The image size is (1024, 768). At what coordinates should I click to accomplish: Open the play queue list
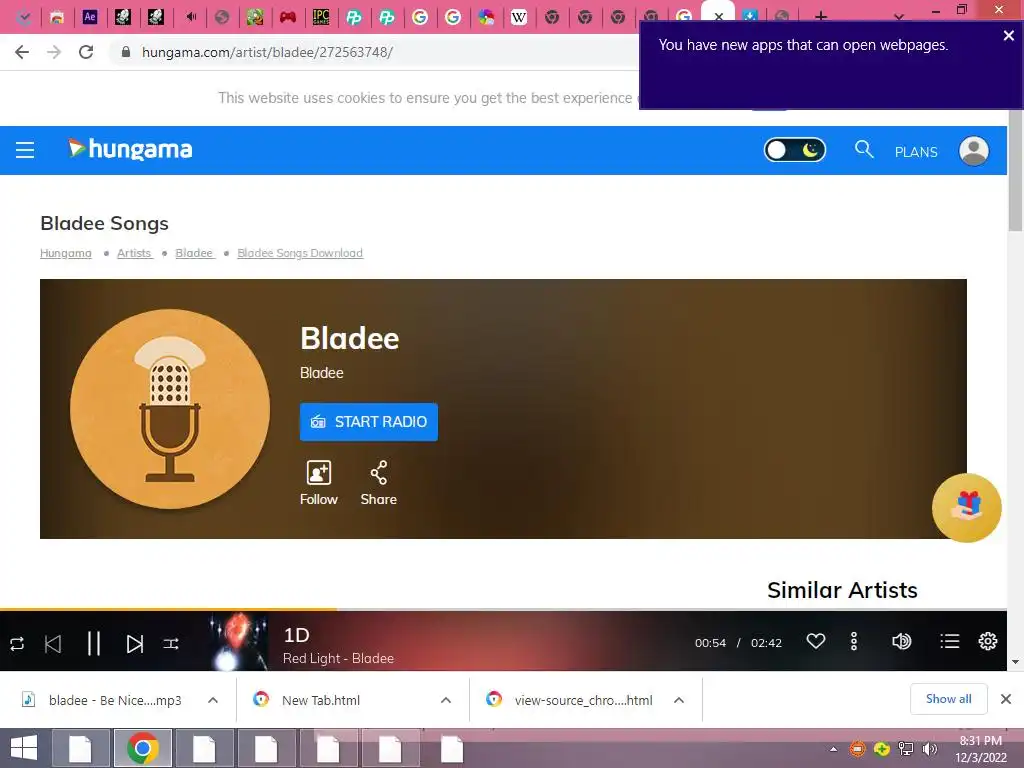pos(950,641)
